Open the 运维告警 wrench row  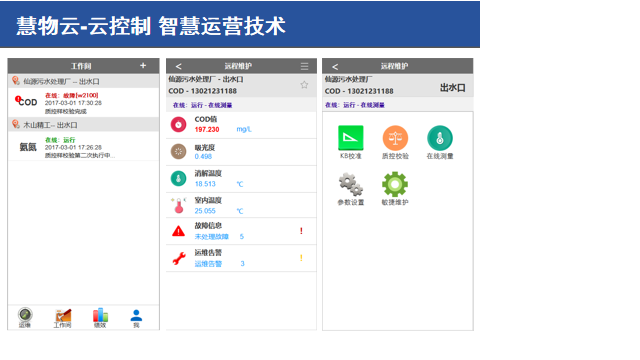point(241,258)
